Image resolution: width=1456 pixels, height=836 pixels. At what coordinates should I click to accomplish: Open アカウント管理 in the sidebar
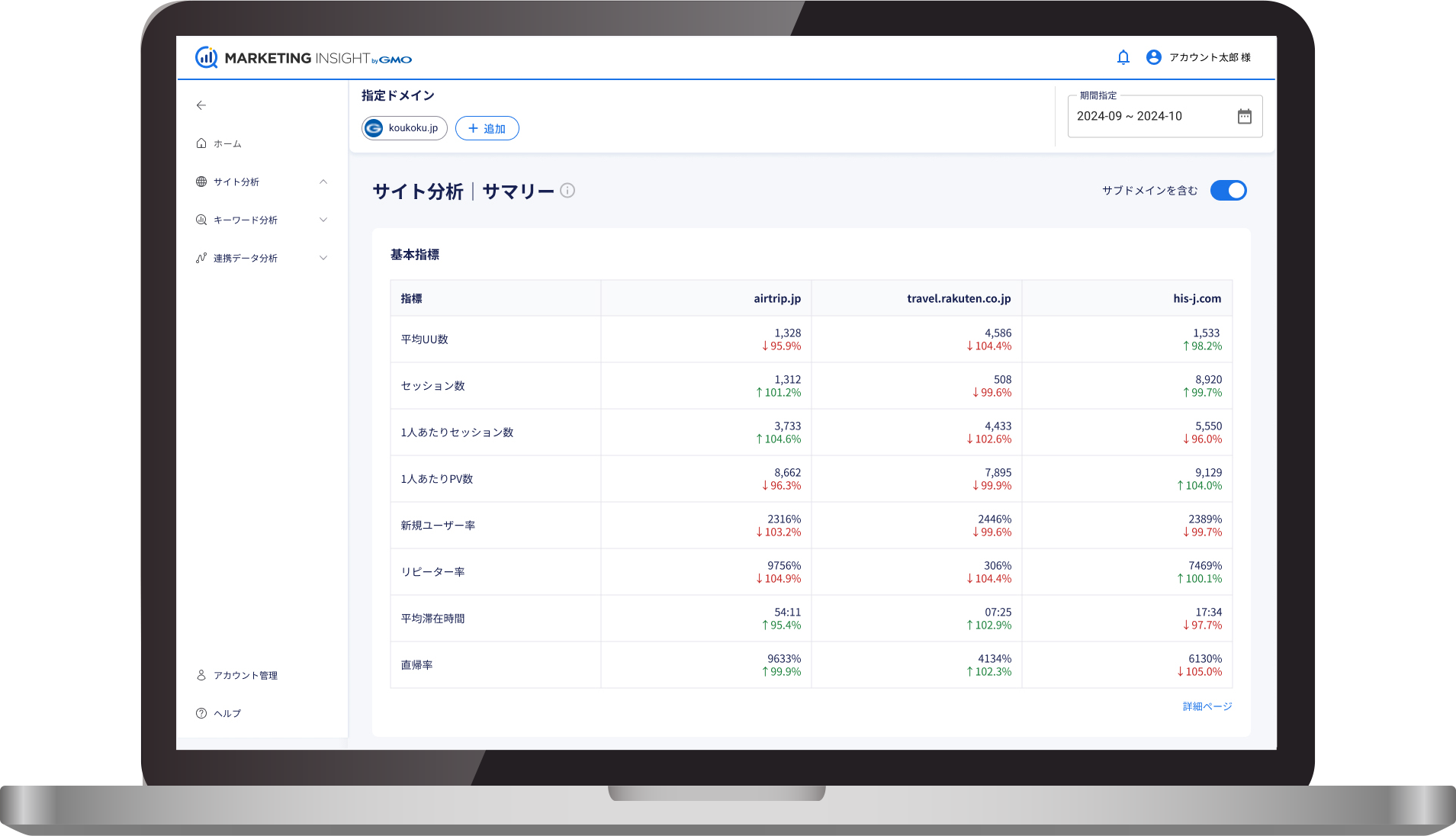pos(245,675)
